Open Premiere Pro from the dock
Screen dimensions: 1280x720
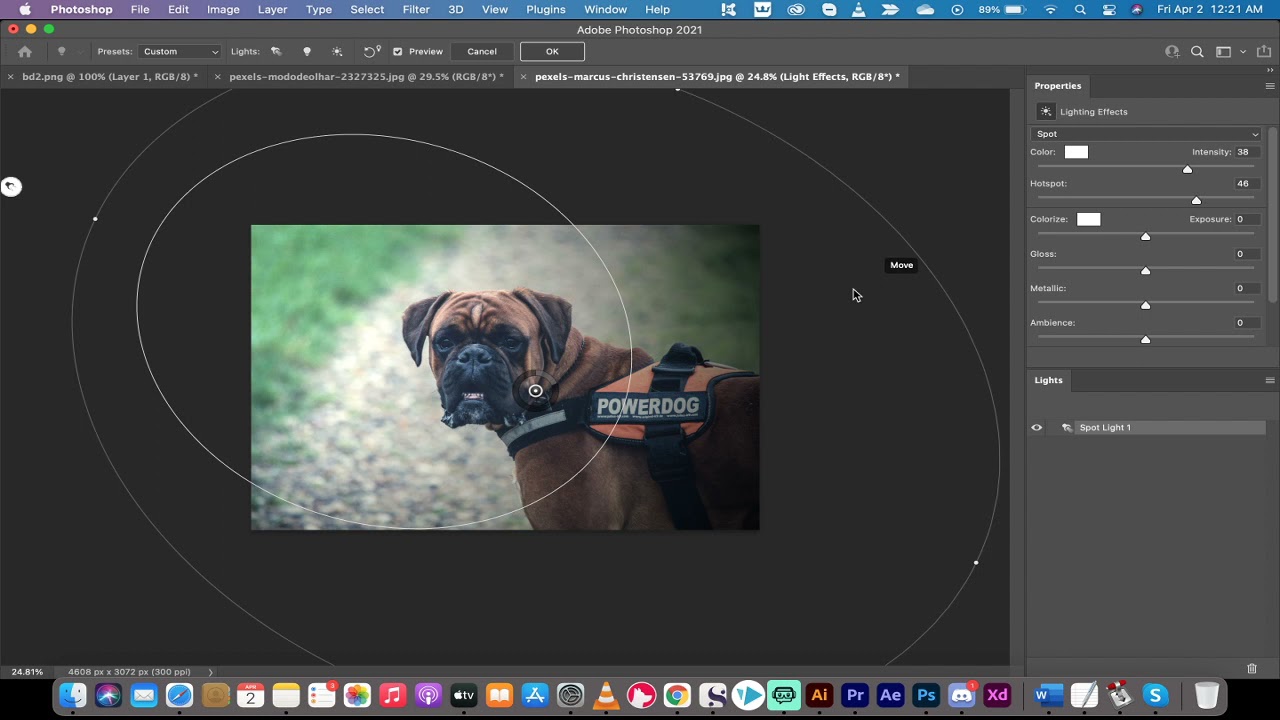(x=855, y=695)
